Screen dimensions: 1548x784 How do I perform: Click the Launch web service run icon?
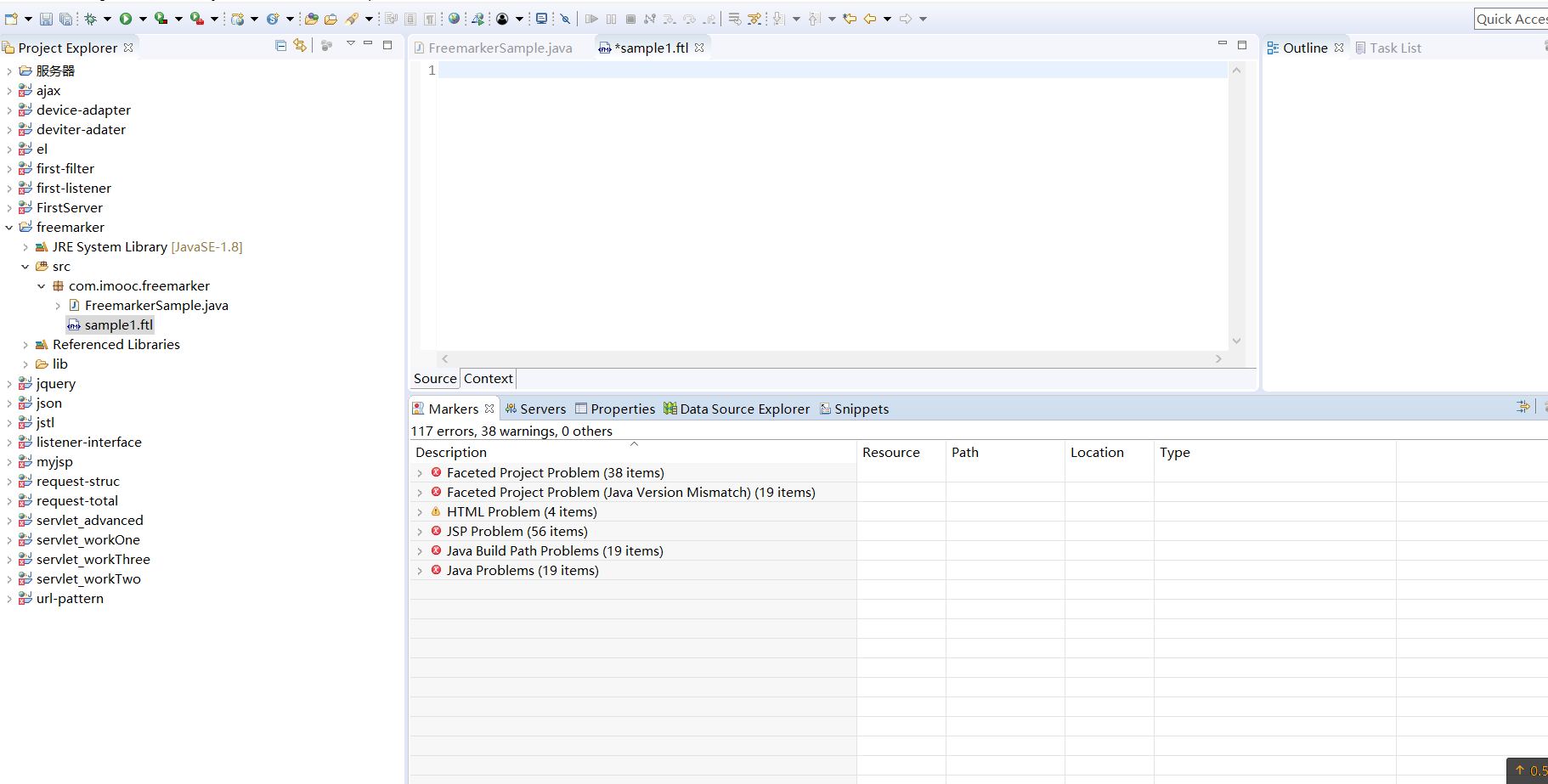[477, 19]
